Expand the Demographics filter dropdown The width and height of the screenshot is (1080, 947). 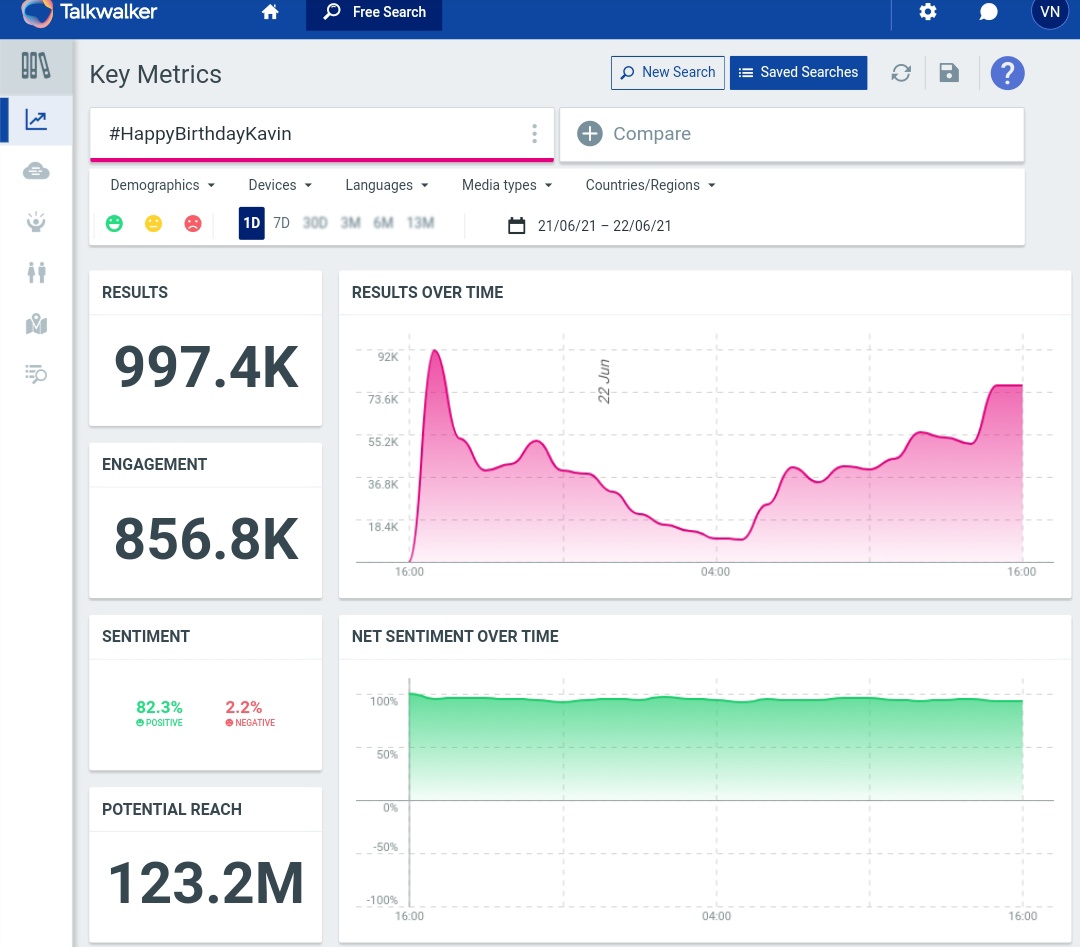click(163, 185)
